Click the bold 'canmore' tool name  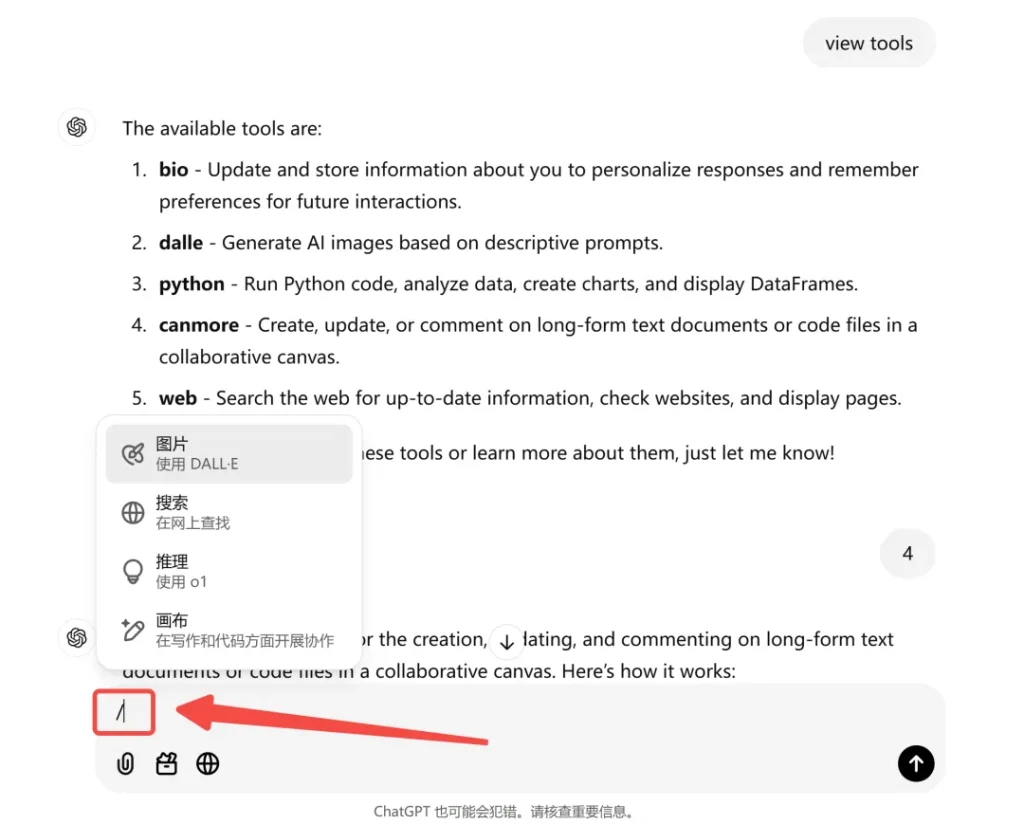(x=199, y=325)
